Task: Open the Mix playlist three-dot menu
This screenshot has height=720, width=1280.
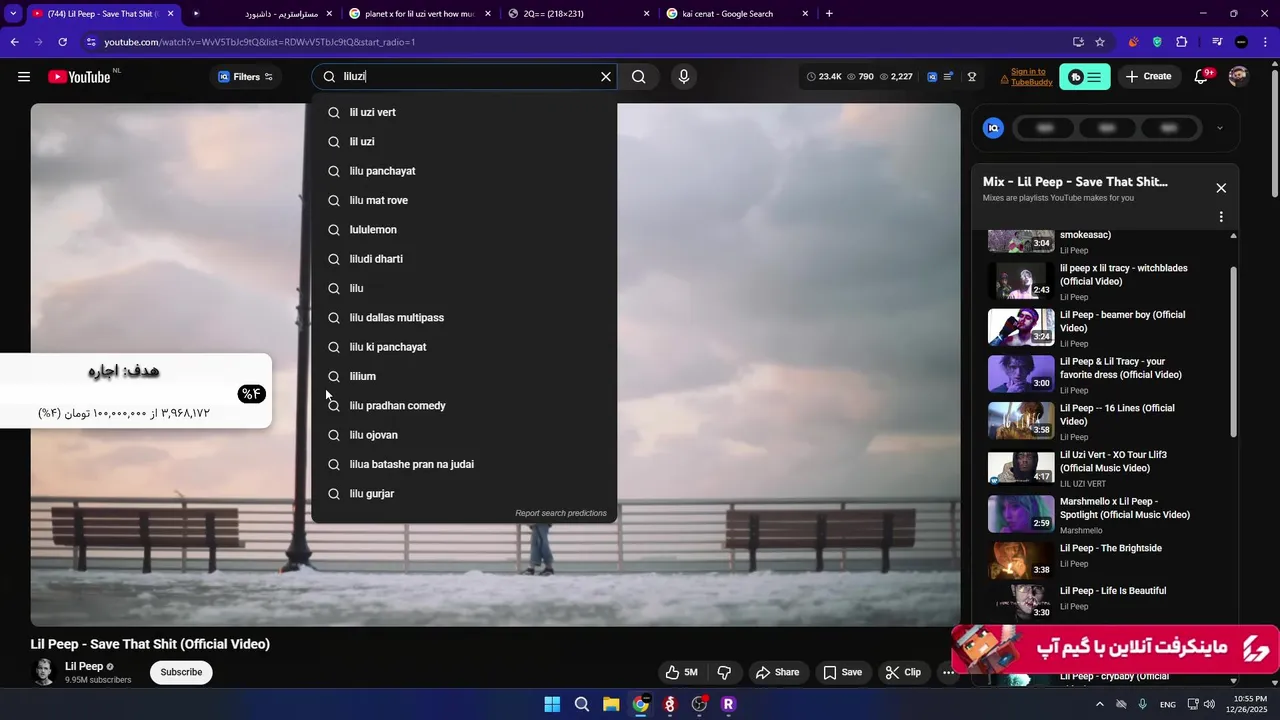Action: pos(1221,217)
